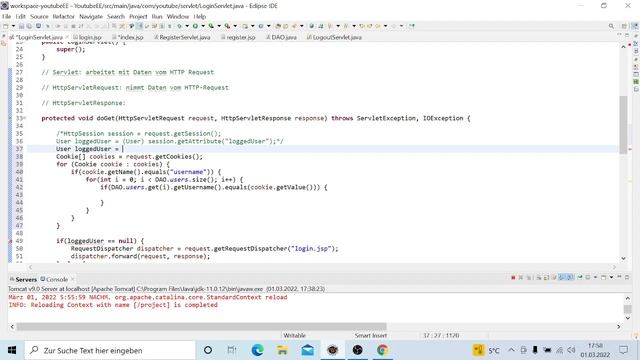The image size is (640, 360).
Task: Click the Smart Insert status entry
Action: tap(371, 336)
